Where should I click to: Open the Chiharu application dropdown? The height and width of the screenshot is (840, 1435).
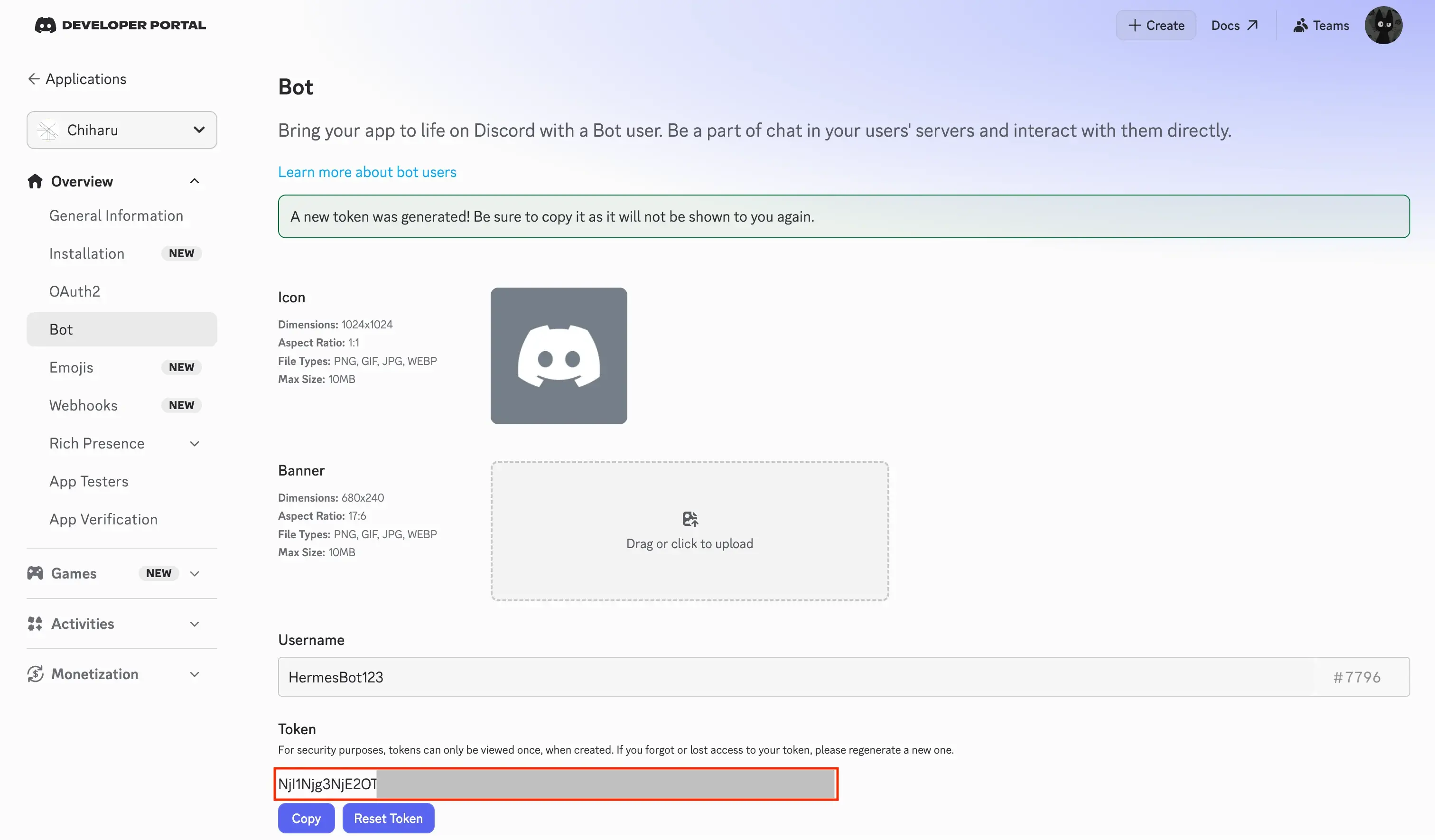point(122,131)
